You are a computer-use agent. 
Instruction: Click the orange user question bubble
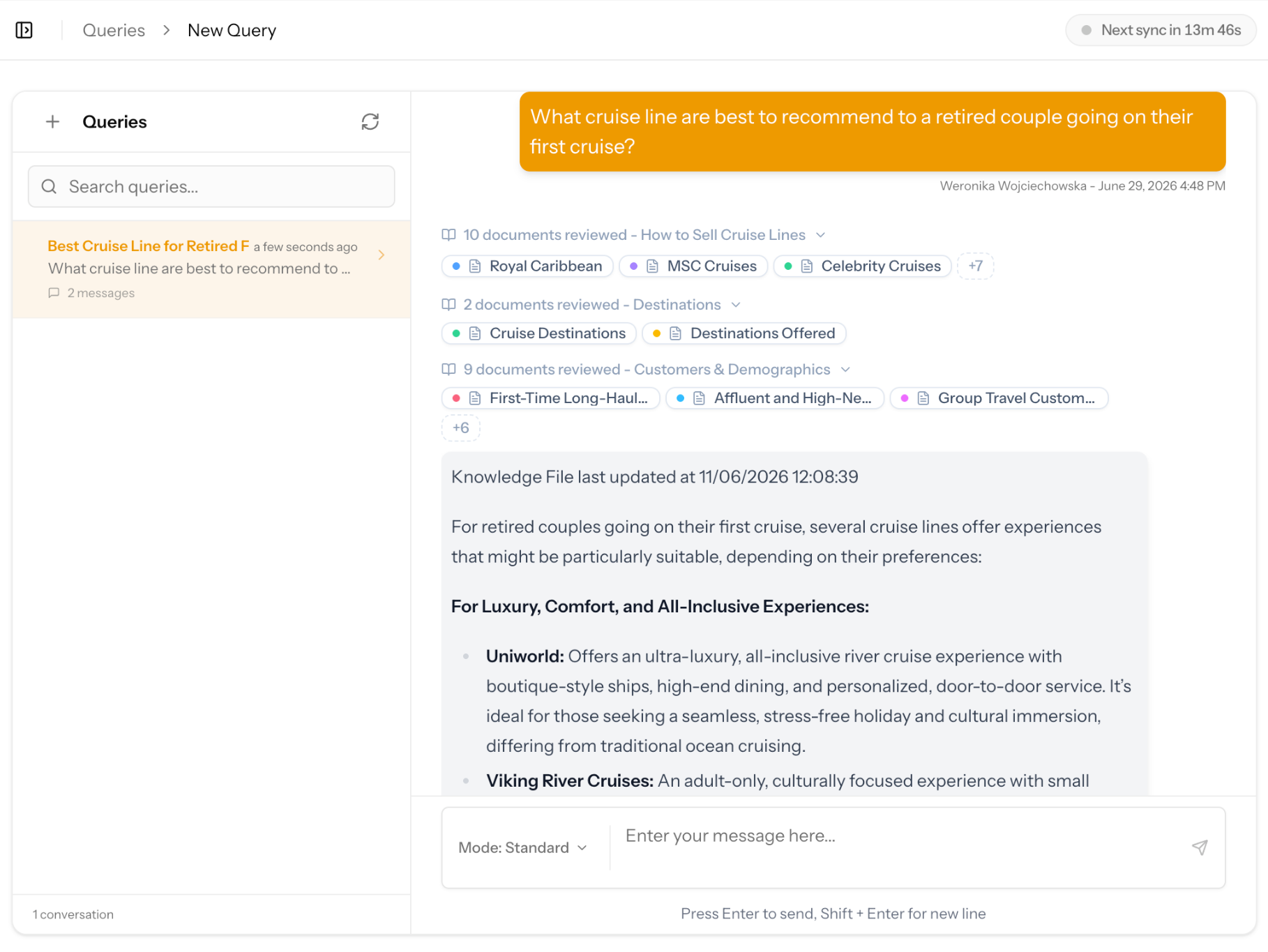coord(873,132)
